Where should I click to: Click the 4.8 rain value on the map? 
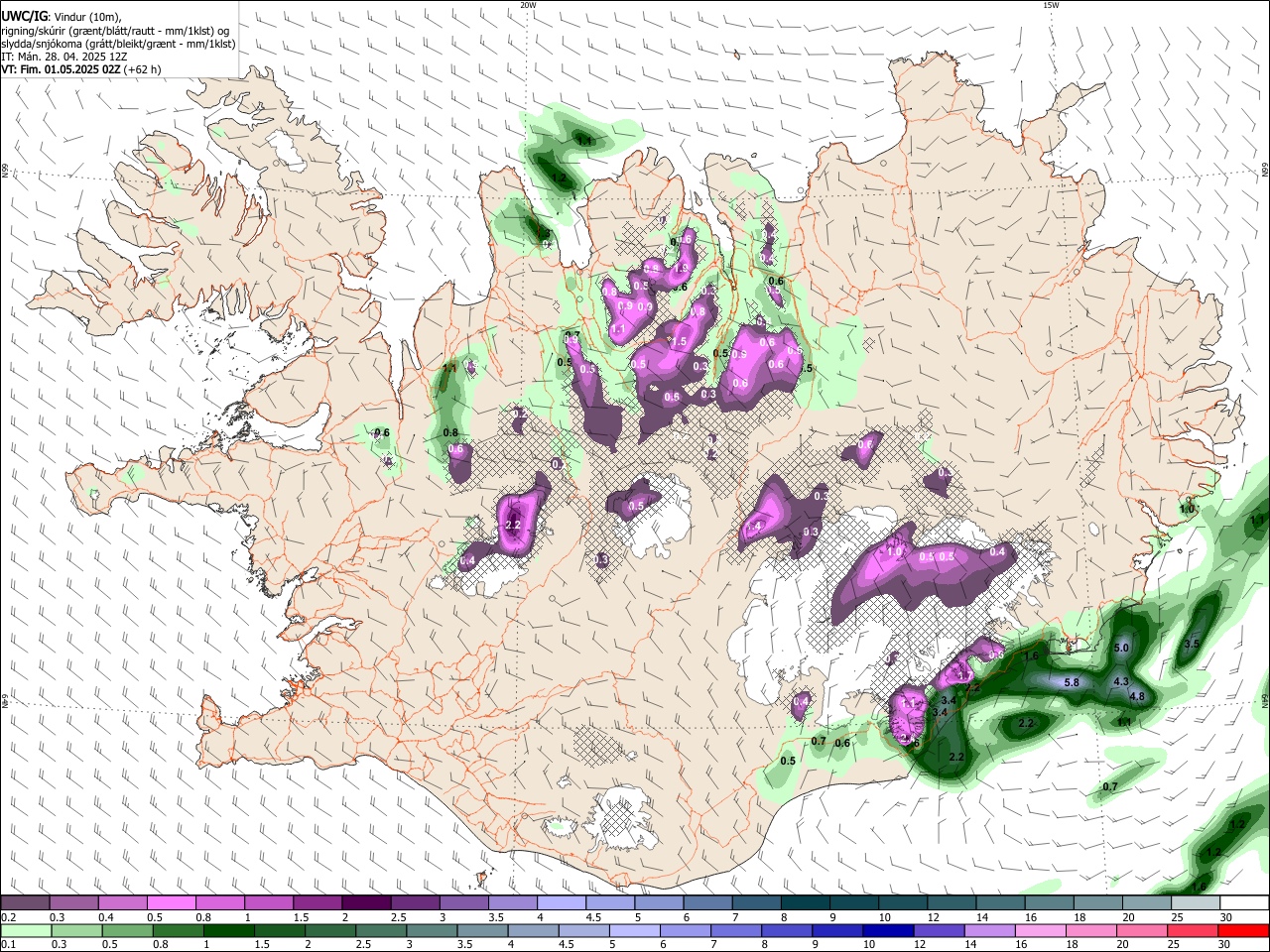coord(1138,696)
